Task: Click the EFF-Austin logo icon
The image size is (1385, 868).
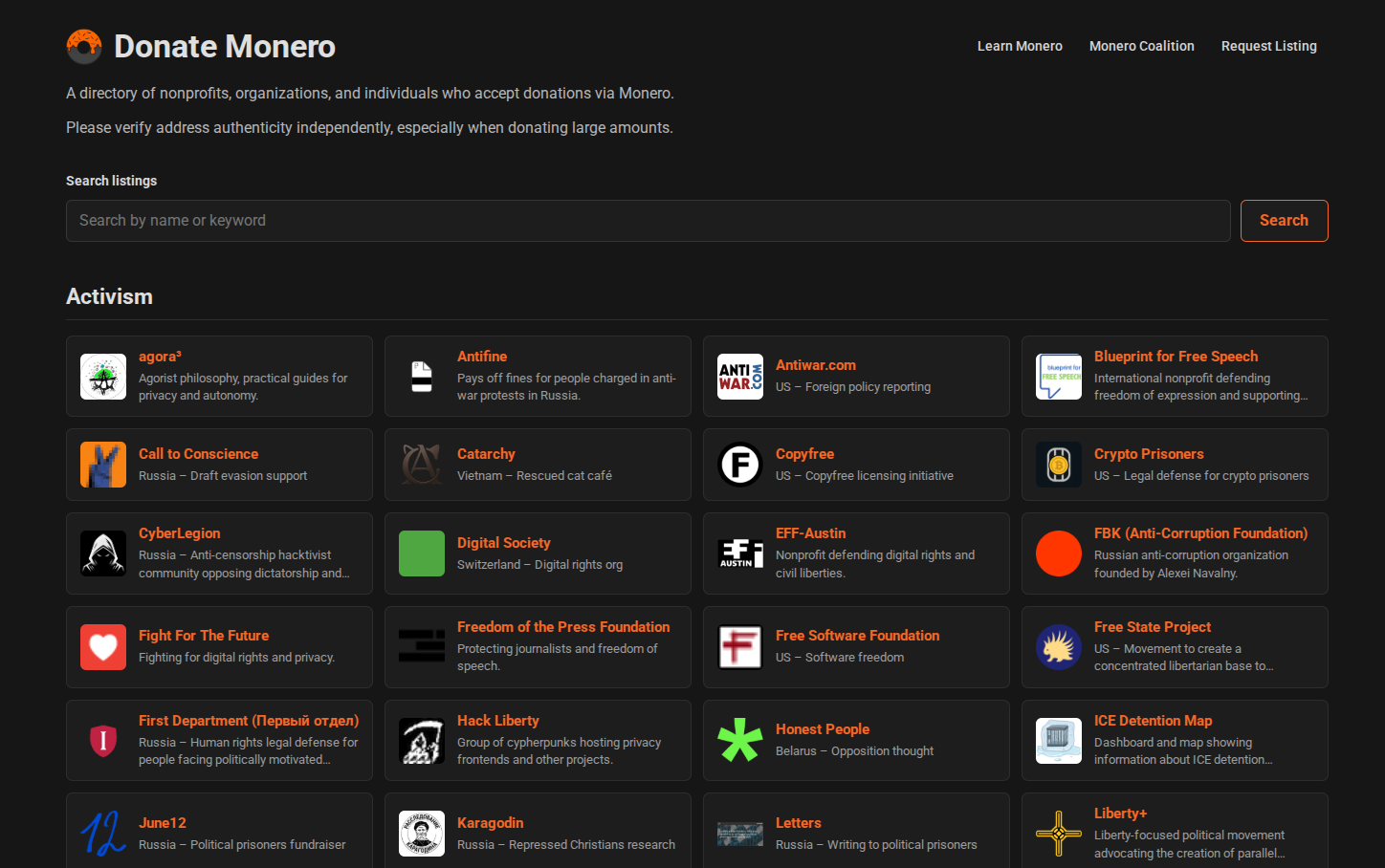Action: 740,553
